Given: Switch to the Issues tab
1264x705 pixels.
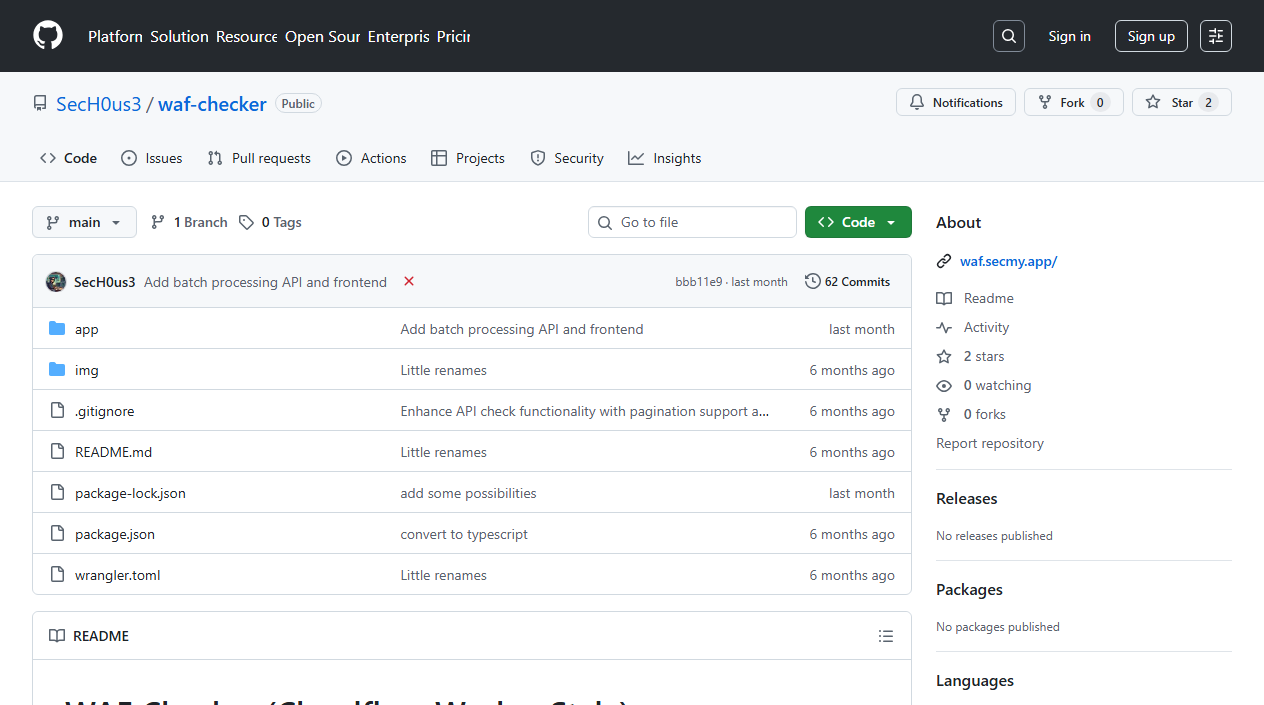Looking at the screenshot, I should click(152, 158).
